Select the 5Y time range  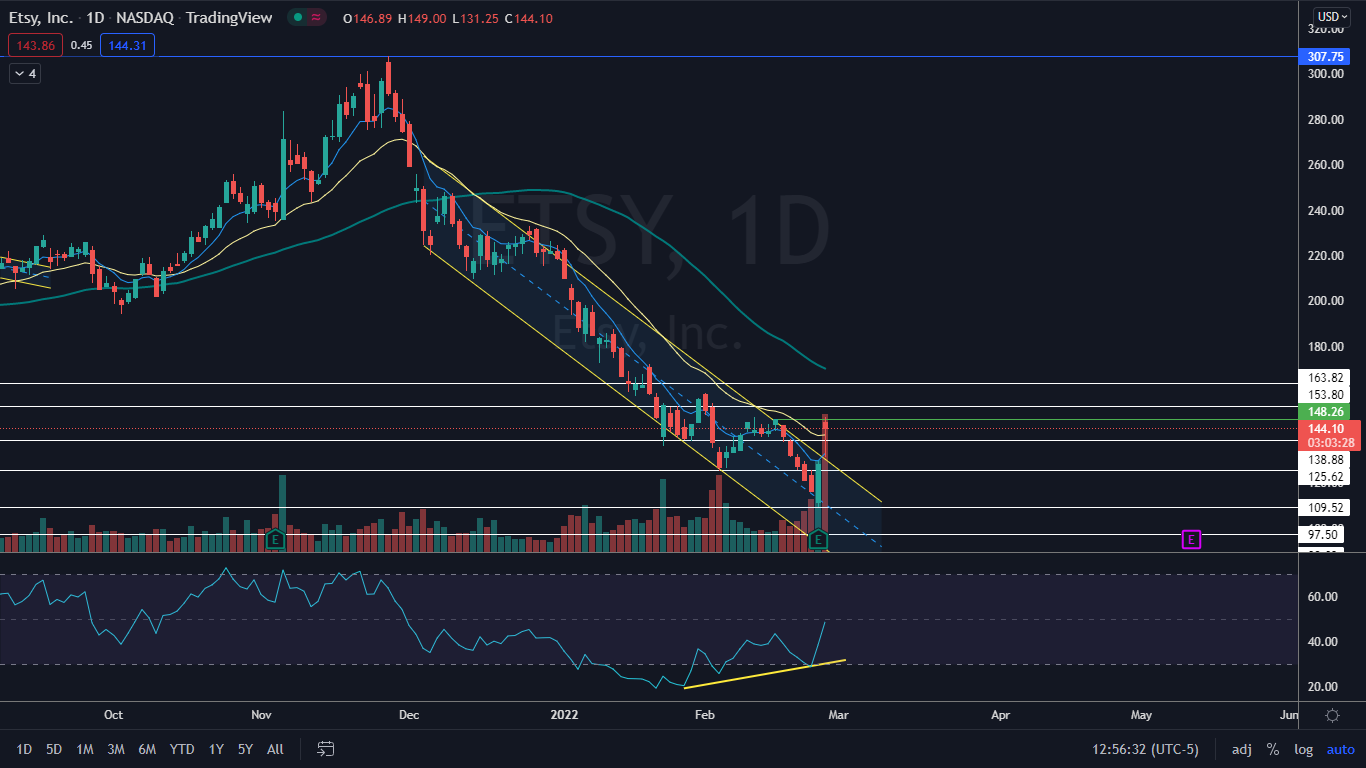pos(245,749)
